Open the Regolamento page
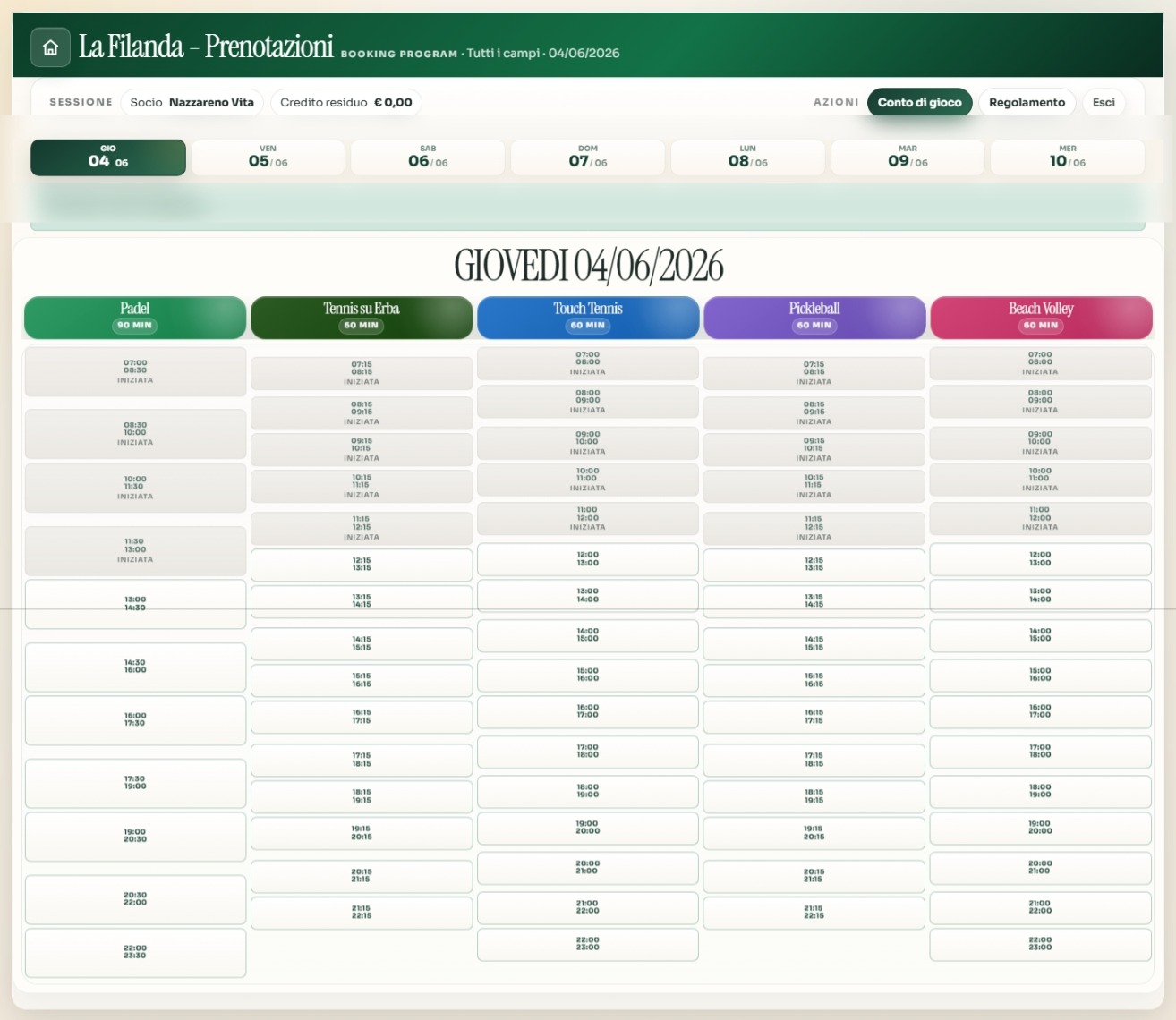The width and height of the screenshot is (1176, 1020). [1027, 102]
